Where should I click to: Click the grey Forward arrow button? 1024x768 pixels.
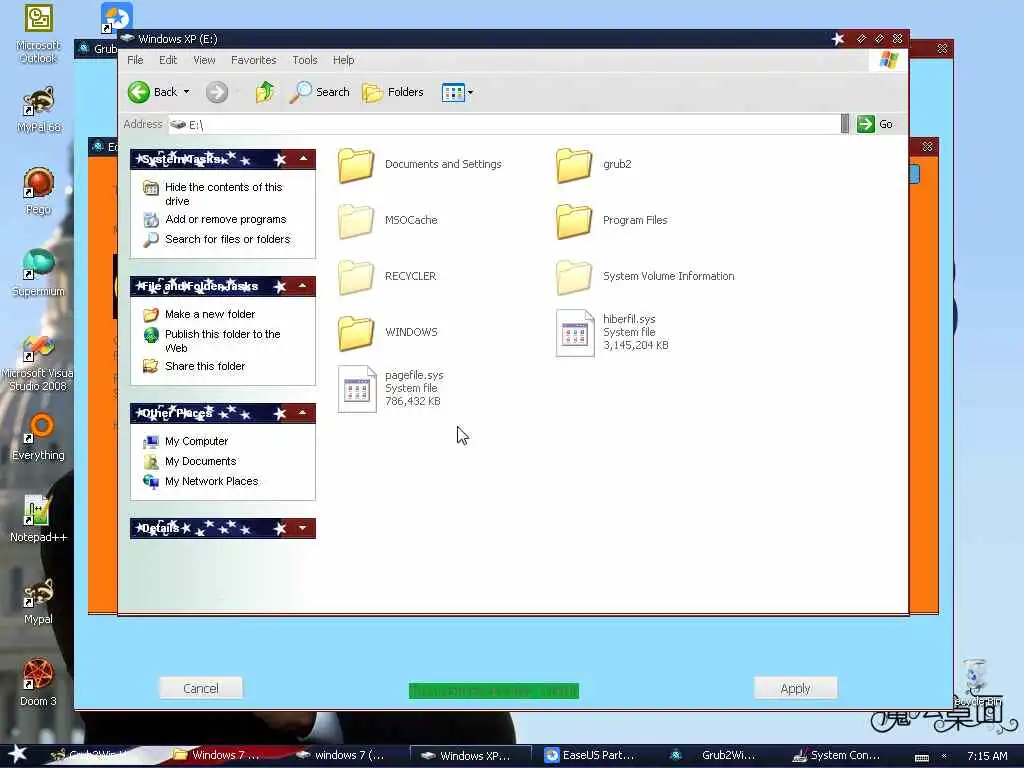(x=217, y=92)
